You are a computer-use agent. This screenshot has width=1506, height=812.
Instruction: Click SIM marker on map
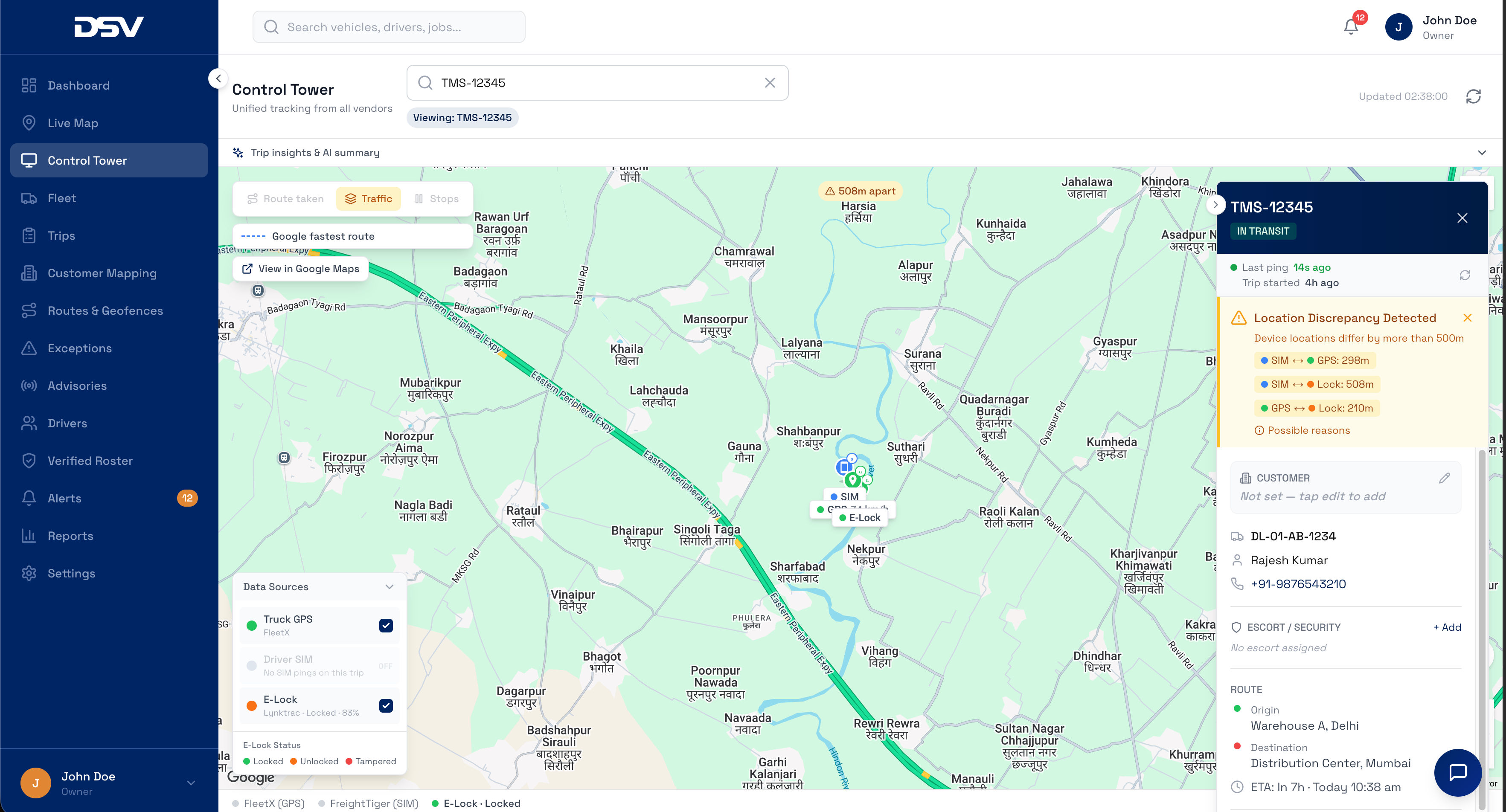point(844,467)
